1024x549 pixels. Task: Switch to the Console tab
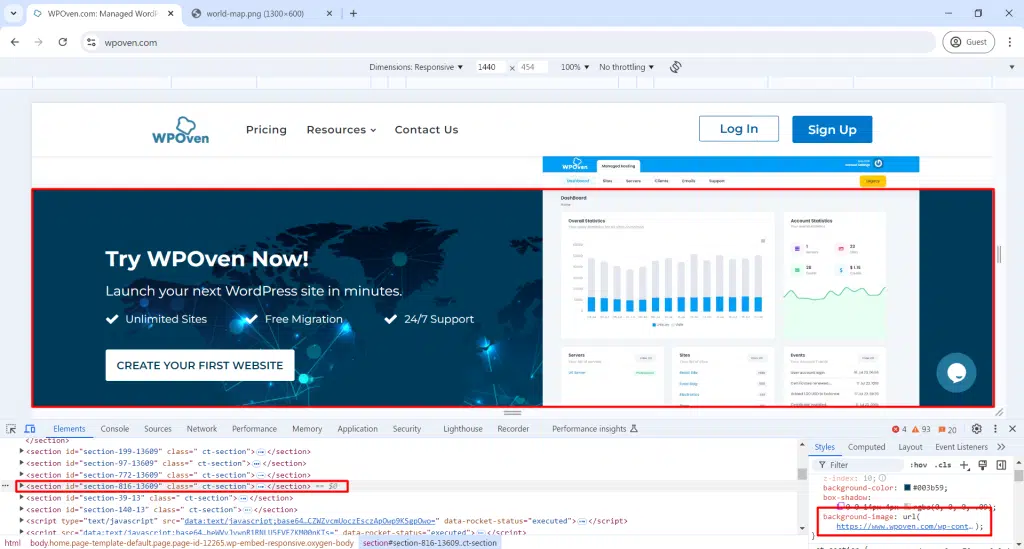(x=114, y=429)
